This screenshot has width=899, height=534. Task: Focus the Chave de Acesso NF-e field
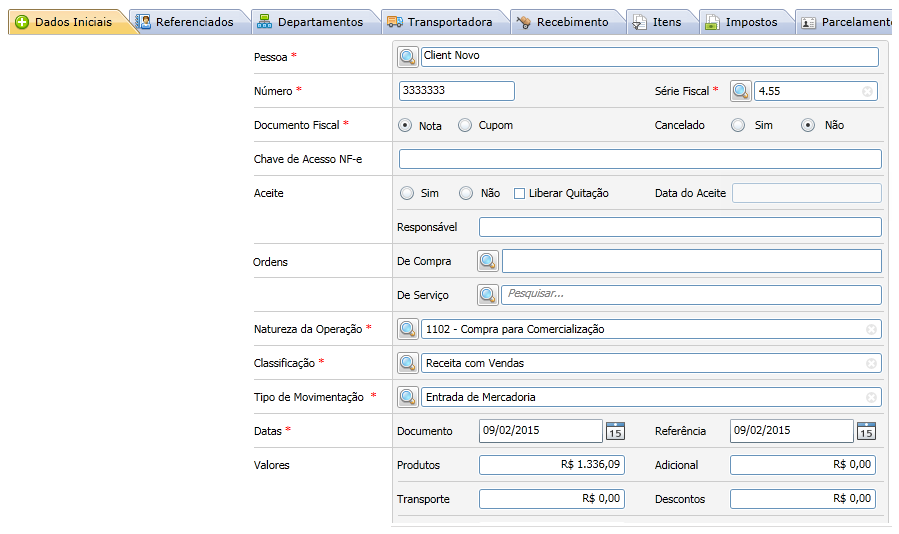coord(640,159)
